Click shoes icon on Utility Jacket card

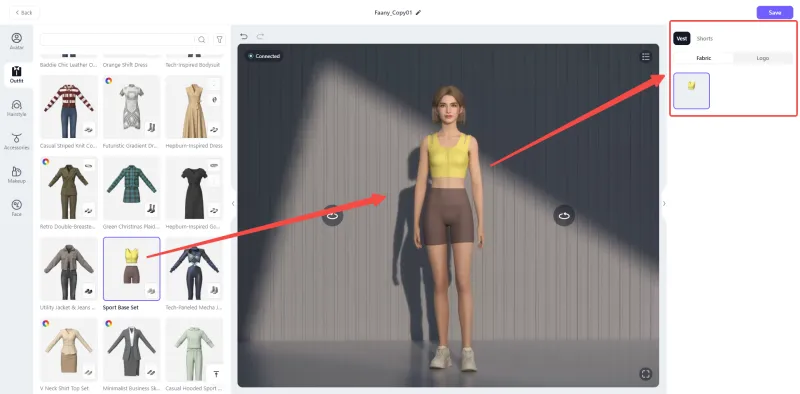tap(88, 291)
